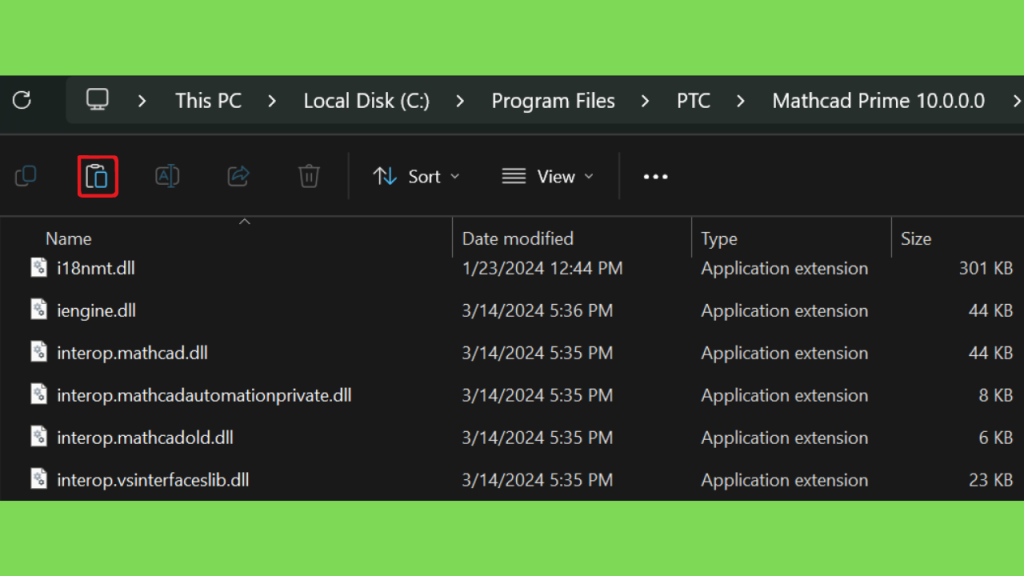Click the Type cell of i18nmt.dll

[784, 268]
